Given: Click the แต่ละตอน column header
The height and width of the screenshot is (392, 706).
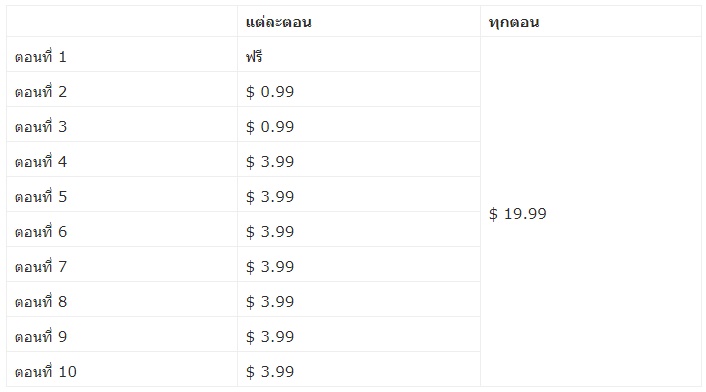Looking at the screenshot, I should tap(278, 22).
